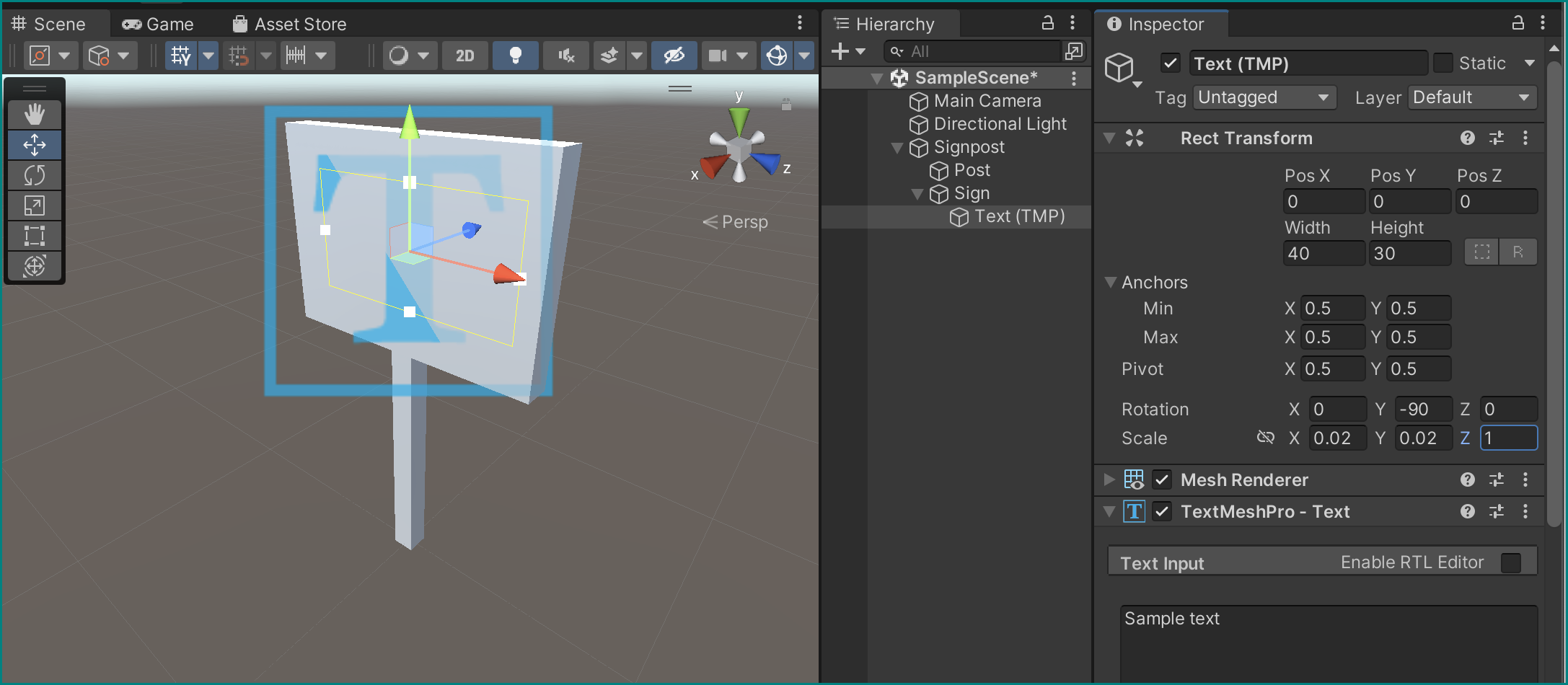
Task: Select the Scale tool
Action: click(x=34, y=205)
